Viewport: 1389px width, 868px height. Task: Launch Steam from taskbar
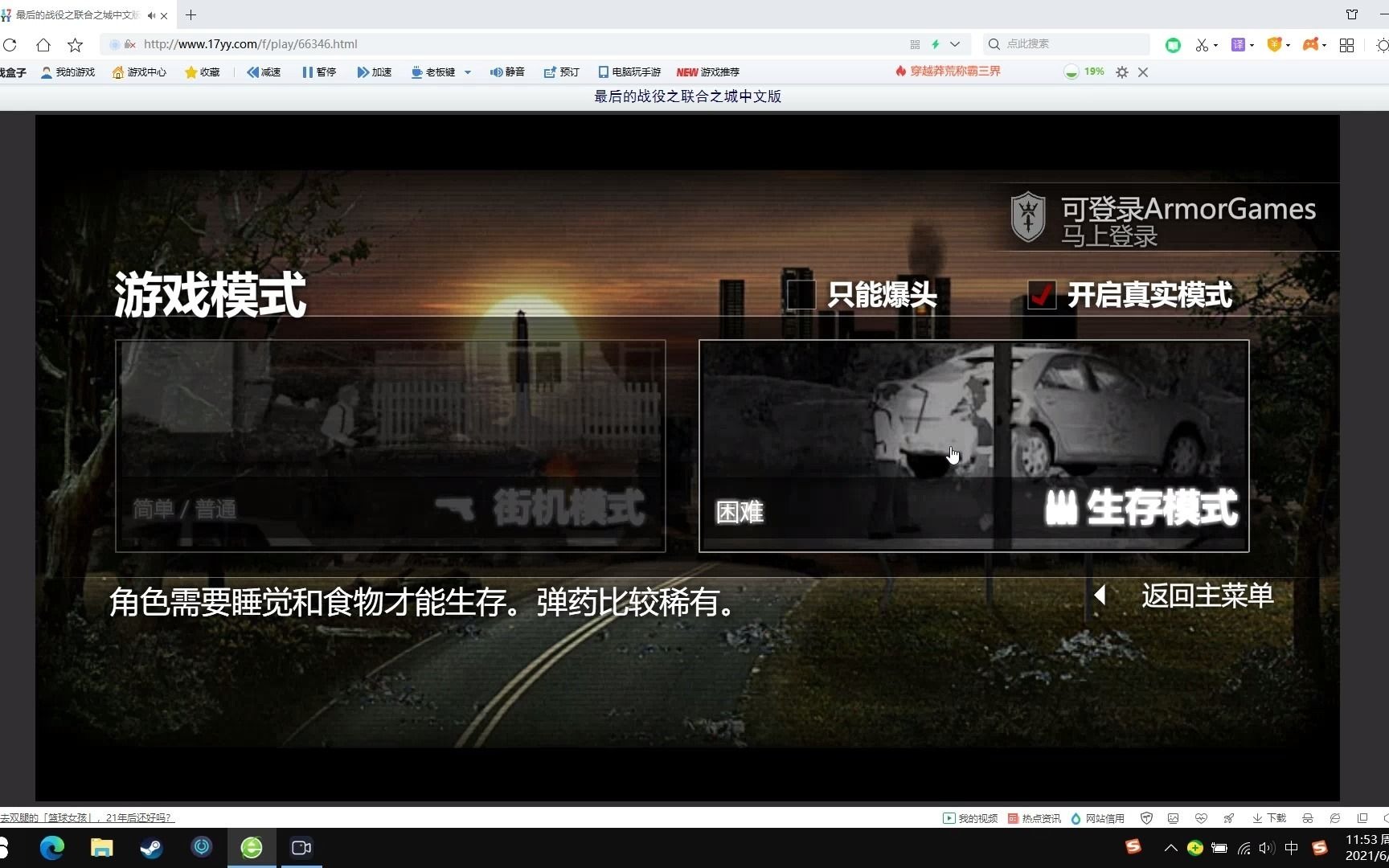[151, 847]
